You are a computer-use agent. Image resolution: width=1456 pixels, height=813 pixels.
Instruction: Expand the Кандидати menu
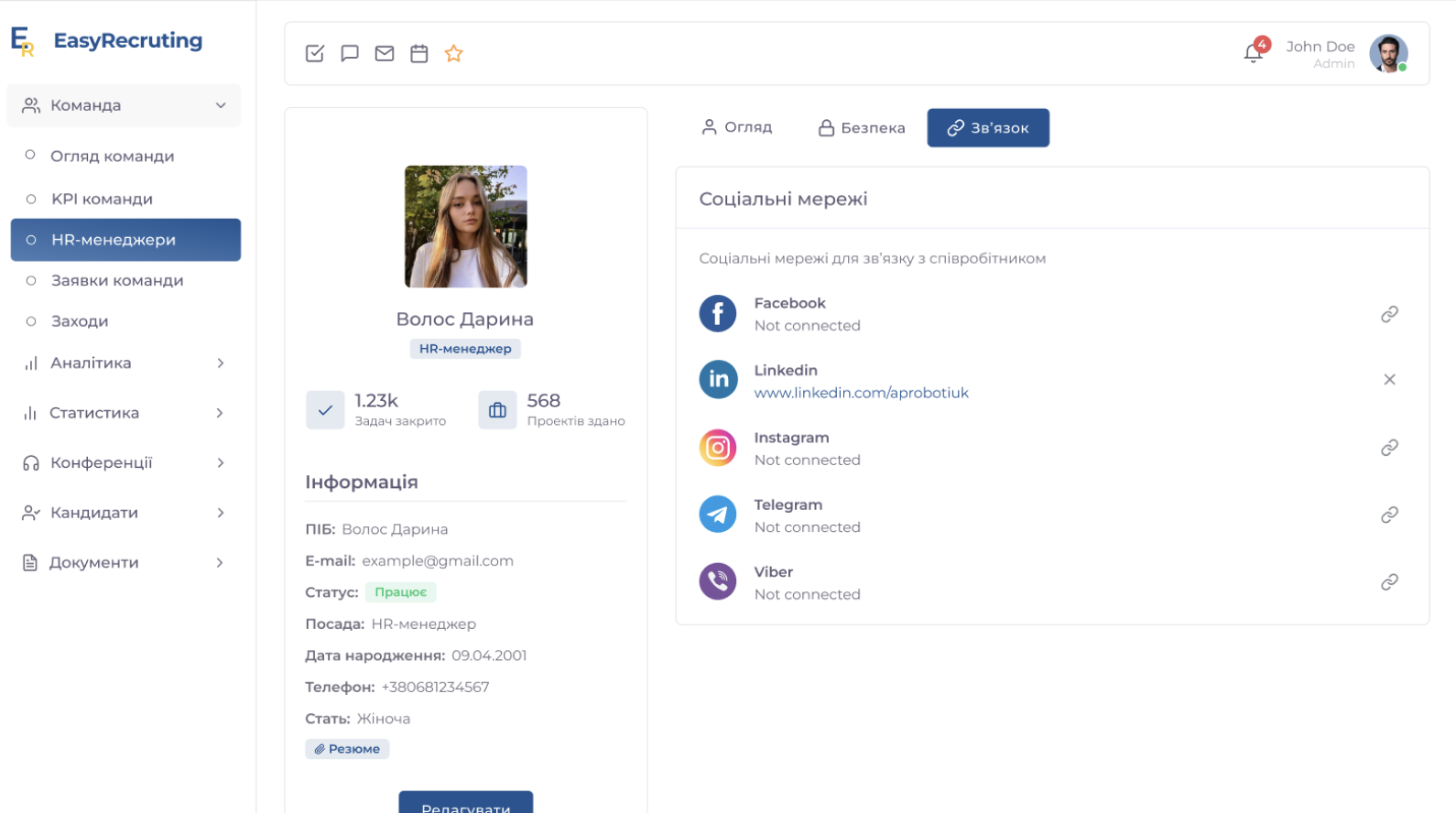[x=124, y=513]
